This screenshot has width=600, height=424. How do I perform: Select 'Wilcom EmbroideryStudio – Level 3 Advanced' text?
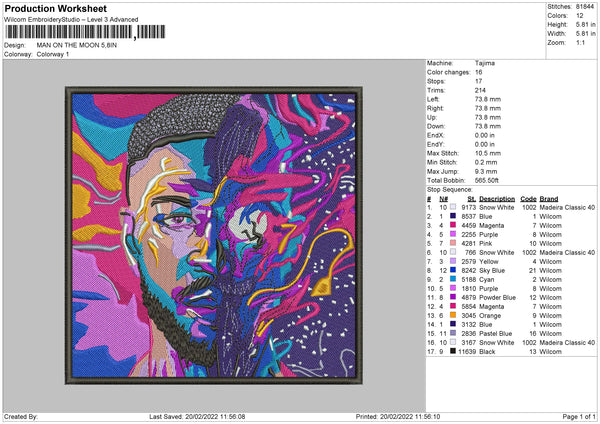(x=71, y=20)
